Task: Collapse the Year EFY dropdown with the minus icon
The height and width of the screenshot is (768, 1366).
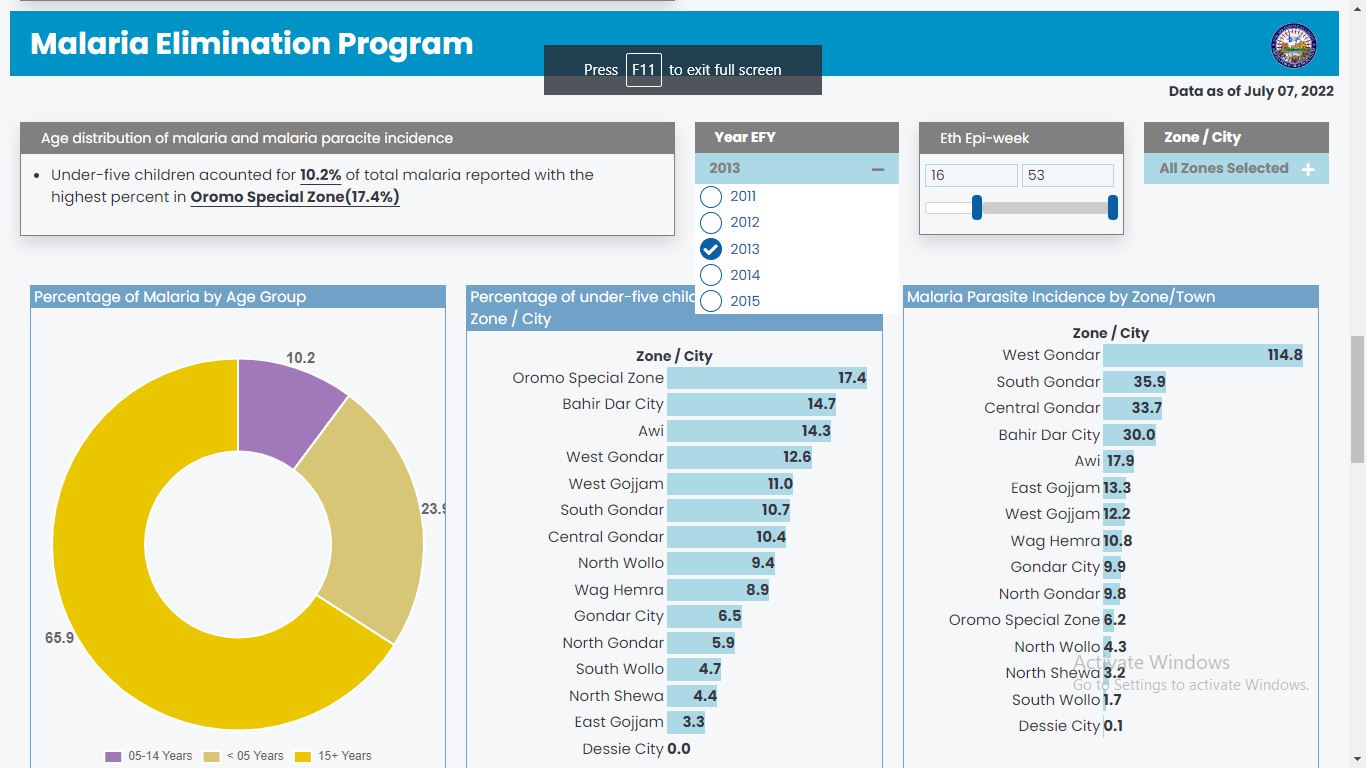Action: coord(878,169)
